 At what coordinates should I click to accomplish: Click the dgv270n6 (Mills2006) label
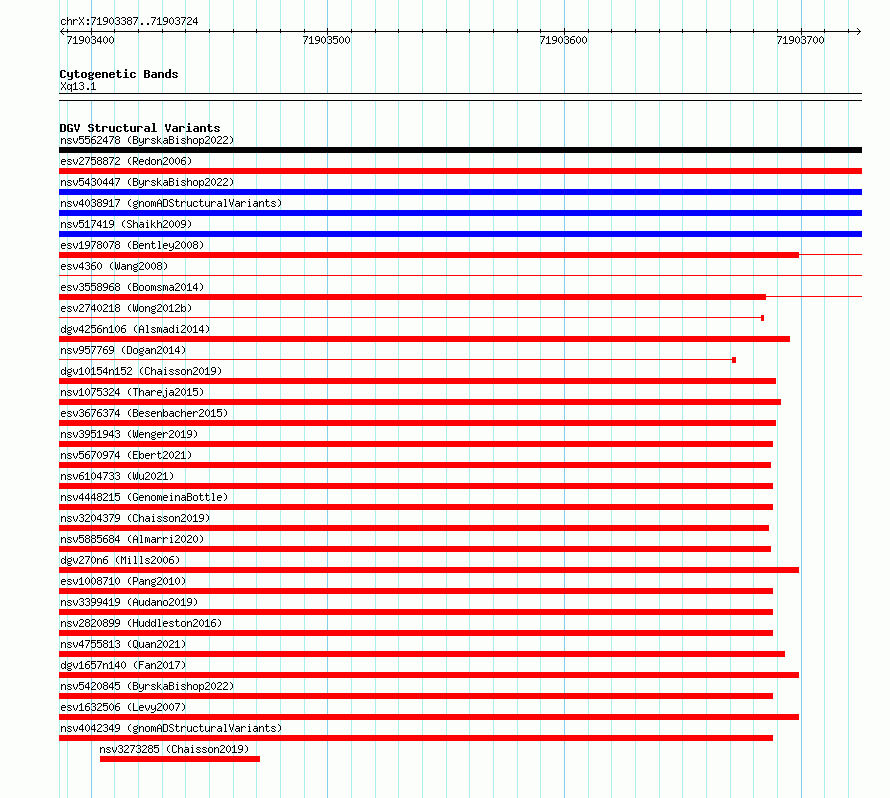click(120, 560)
